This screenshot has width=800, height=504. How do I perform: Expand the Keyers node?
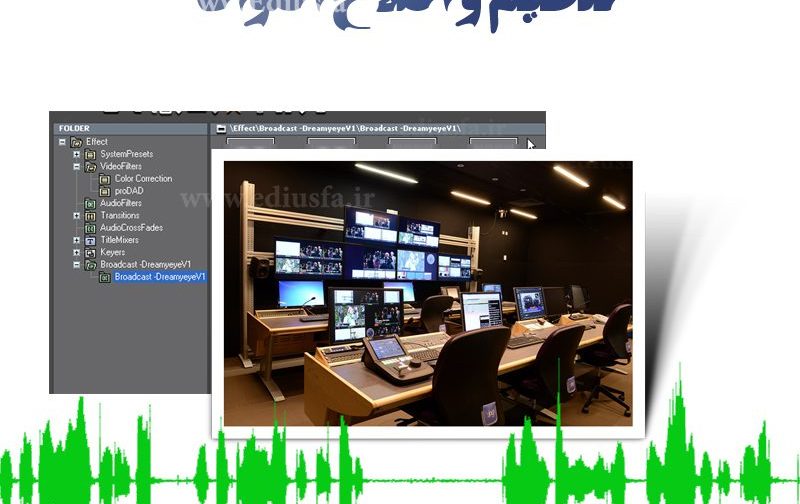[x=77, y=253]
